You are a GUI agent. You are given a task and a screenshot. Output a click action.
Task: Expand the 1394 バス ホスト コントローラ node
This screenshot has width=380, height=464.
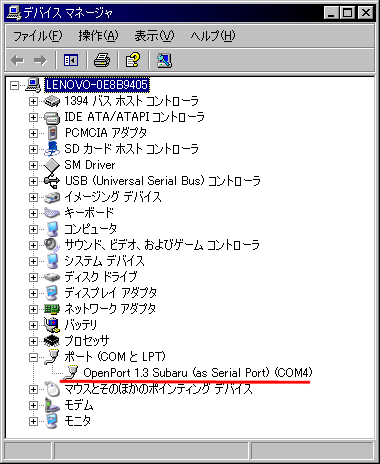pos(33,101)
